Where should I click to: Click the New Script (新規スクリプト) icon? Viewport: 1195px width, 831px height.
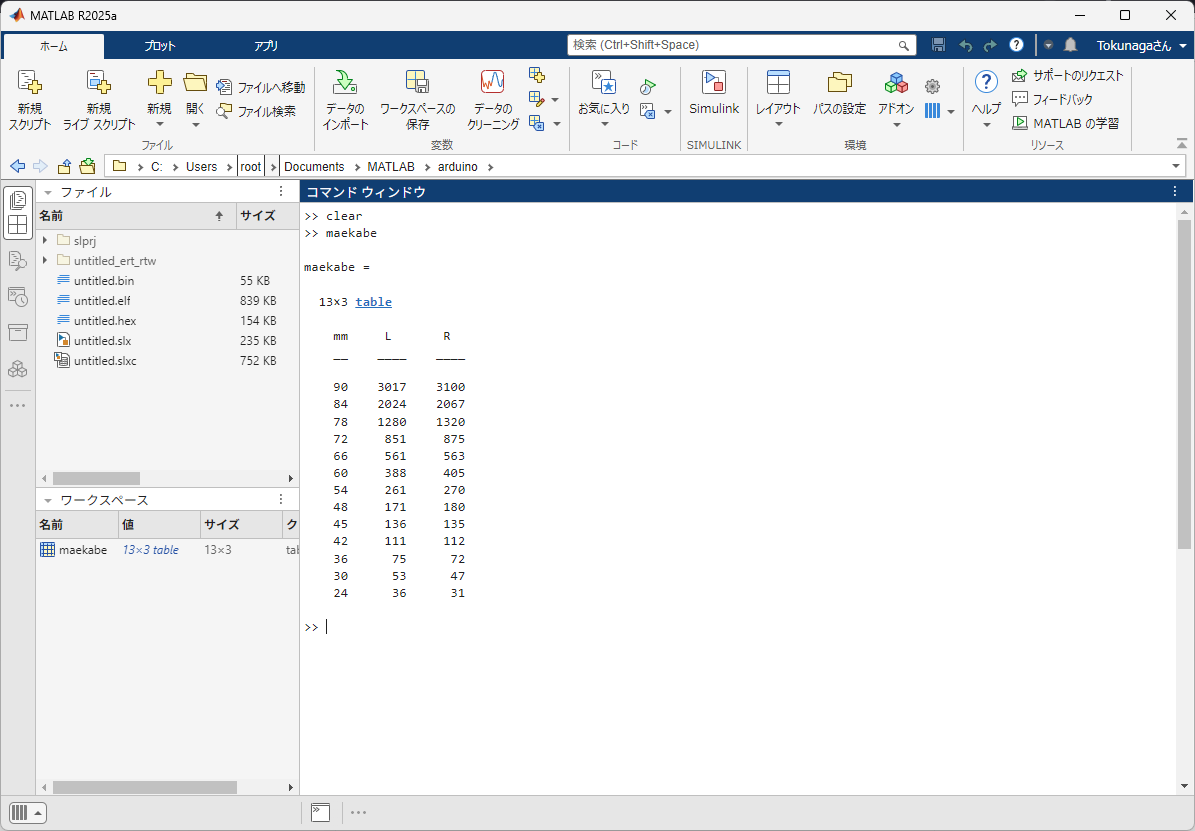pos(30,83)
